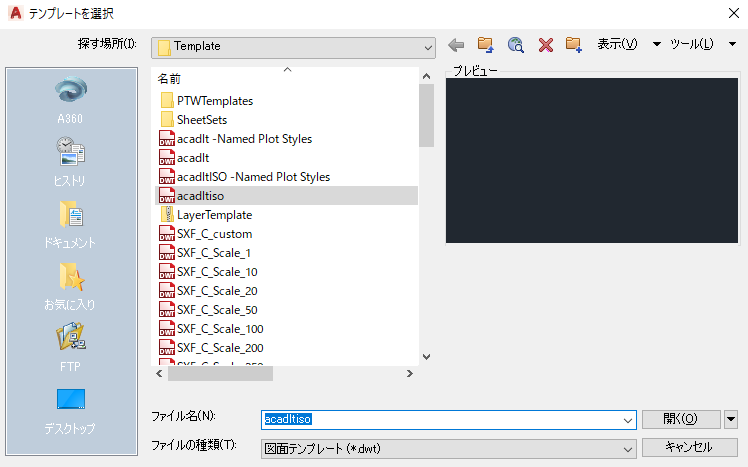The width and height of the screenshot is (748, 467).
Task: Click the zip folder icon of LayerTemplate
Action: click(167, 215)
